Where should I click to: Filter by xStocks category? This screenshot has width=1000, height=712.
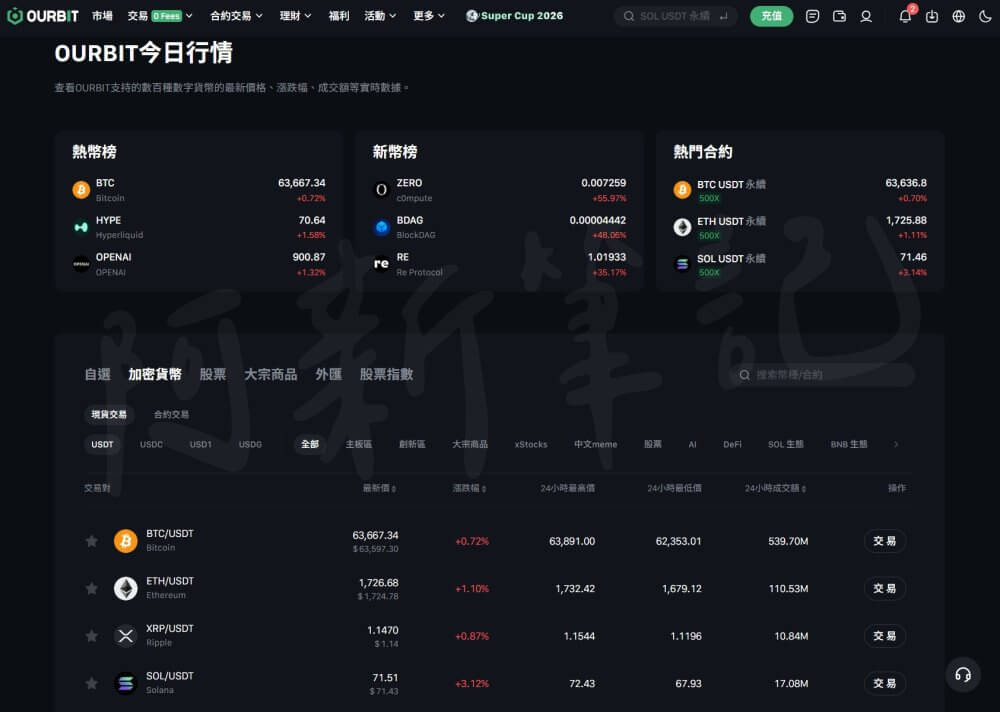click(x=531, y=445)
